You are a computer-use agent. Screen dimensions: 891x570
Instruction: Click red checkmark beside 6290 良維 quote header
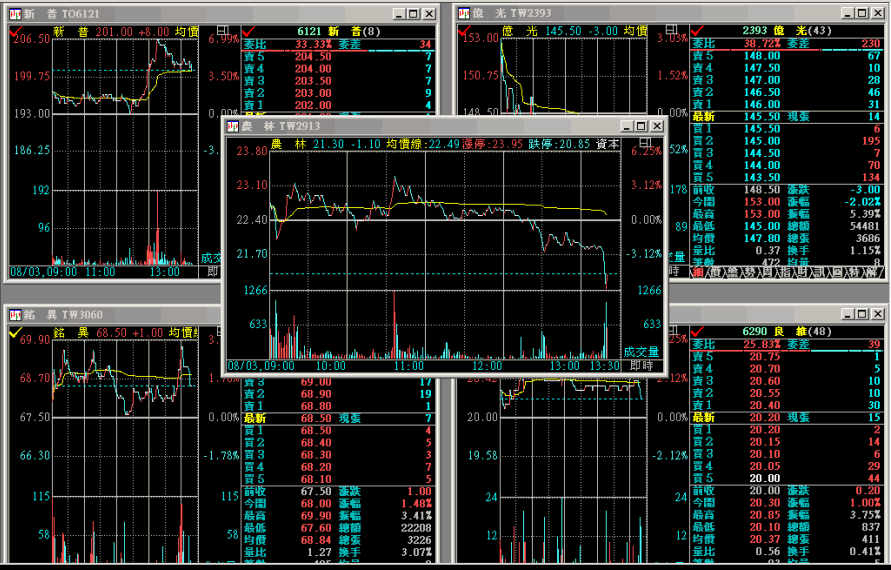(x=697, y=331)
